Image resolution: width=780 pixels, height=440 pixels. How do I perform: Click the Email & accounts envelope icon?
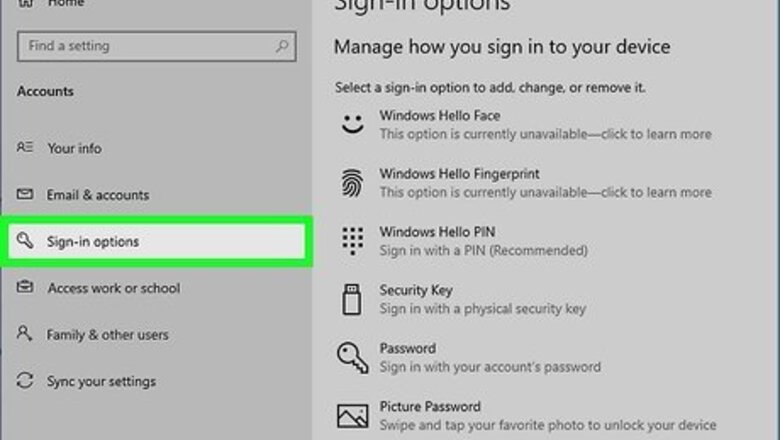coord(26,195)
